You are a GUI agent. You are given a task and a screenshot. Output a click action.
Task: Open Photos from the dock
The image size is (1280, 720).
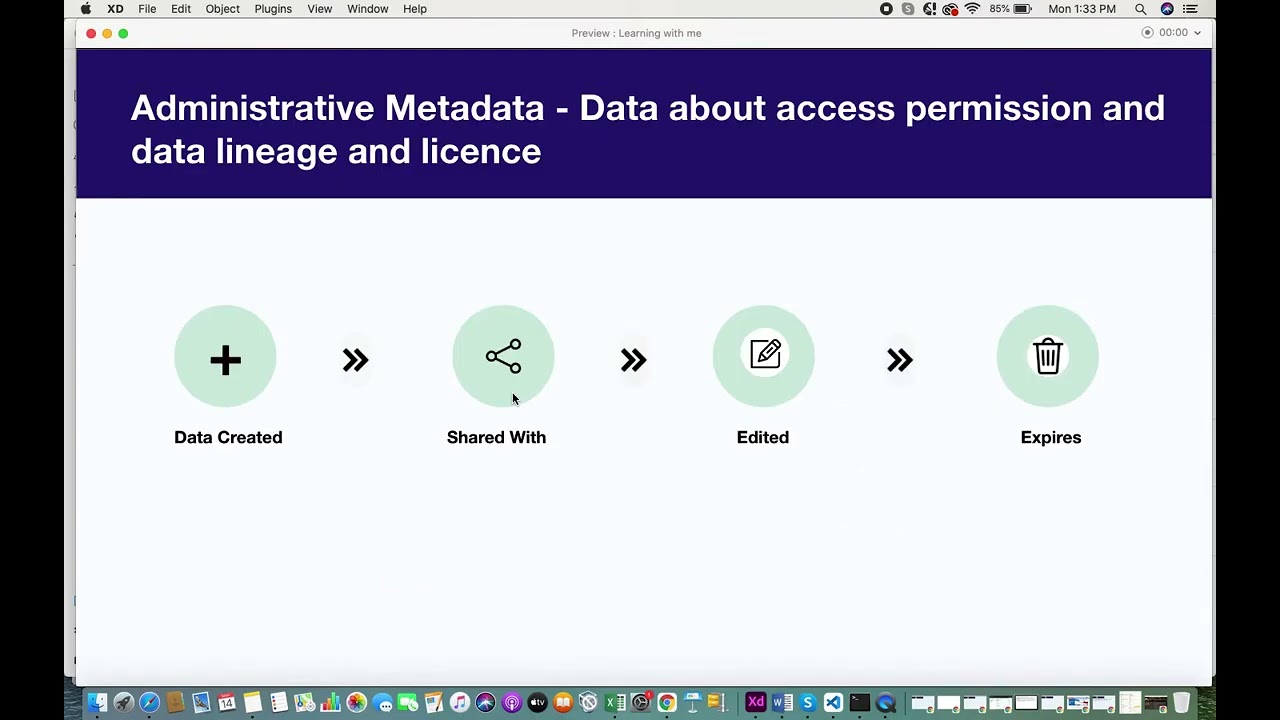(357, 703)
